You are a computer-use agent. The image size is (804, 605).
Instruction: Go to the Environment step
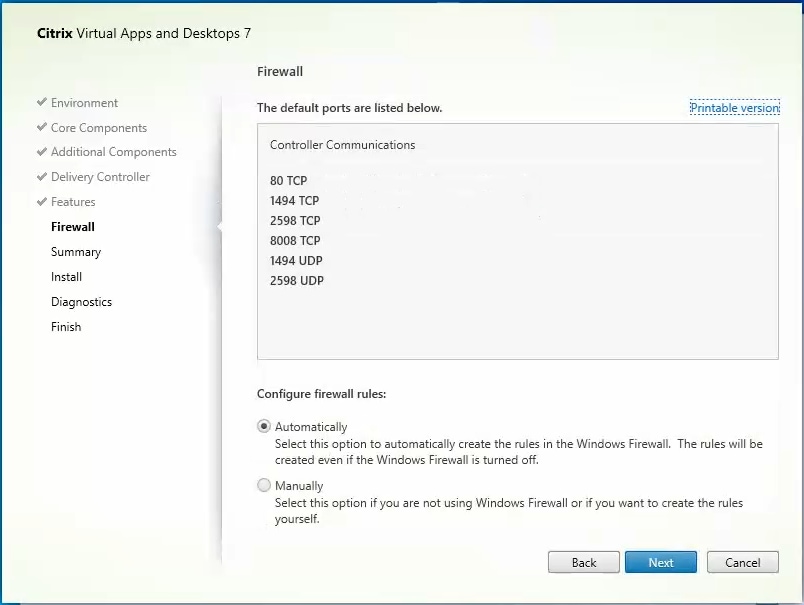(84, 103)
